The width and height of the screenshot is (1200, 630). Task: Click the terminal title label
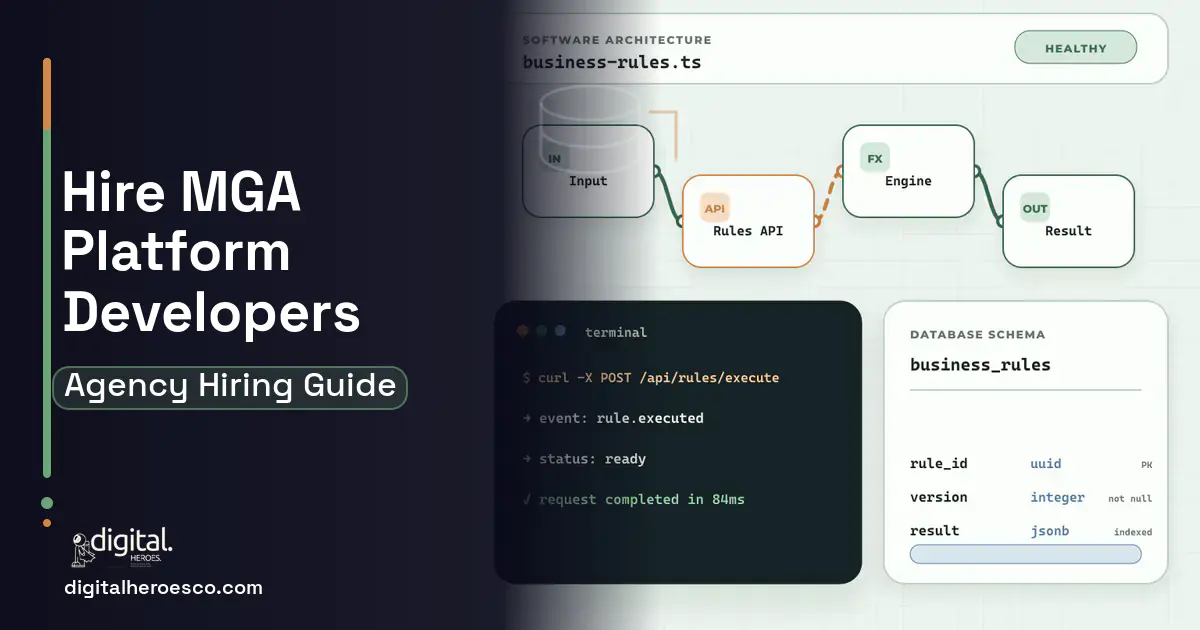coord(616,332)
